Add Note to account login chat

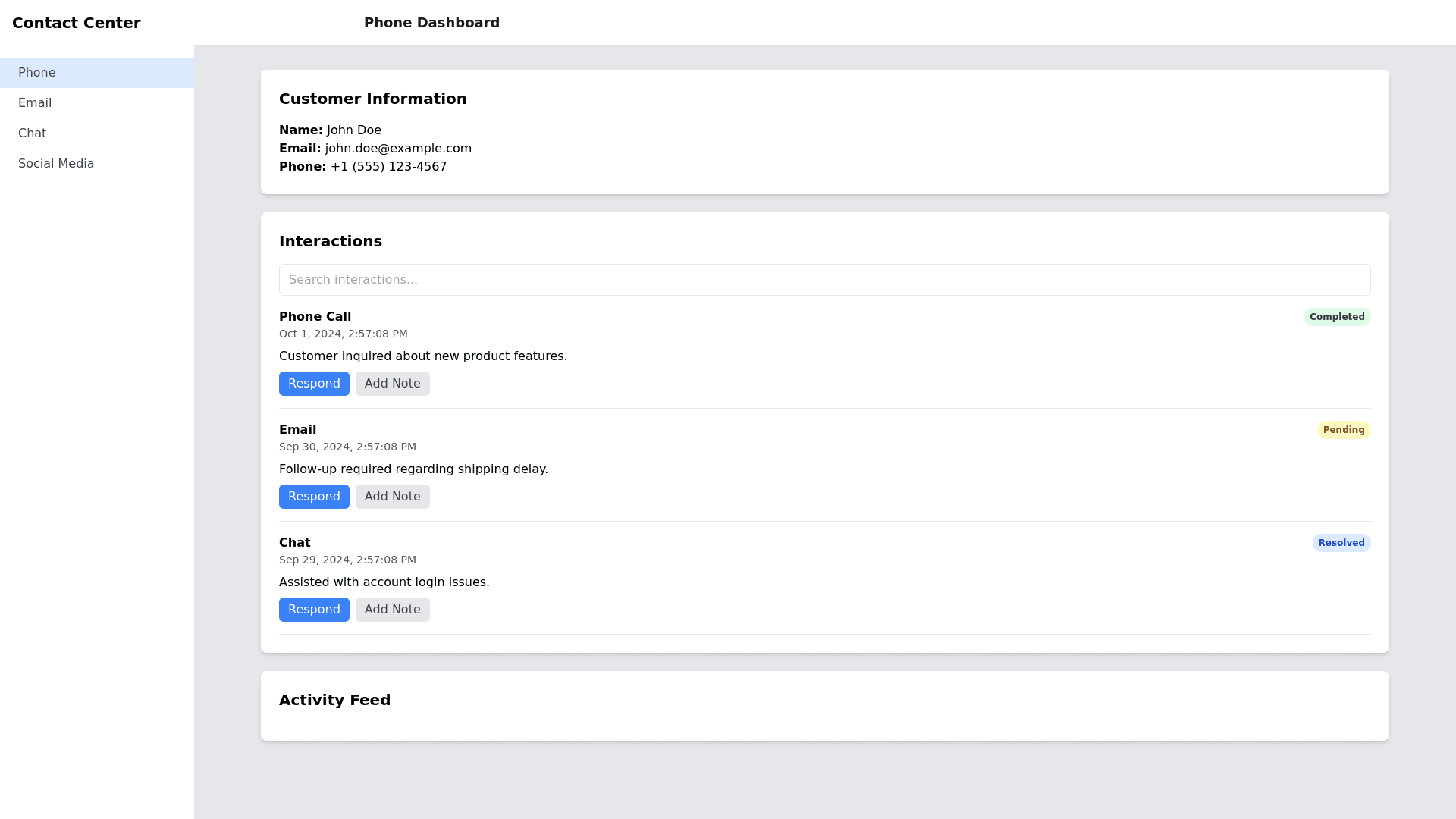pyautogui.click(x=392, y=610)
